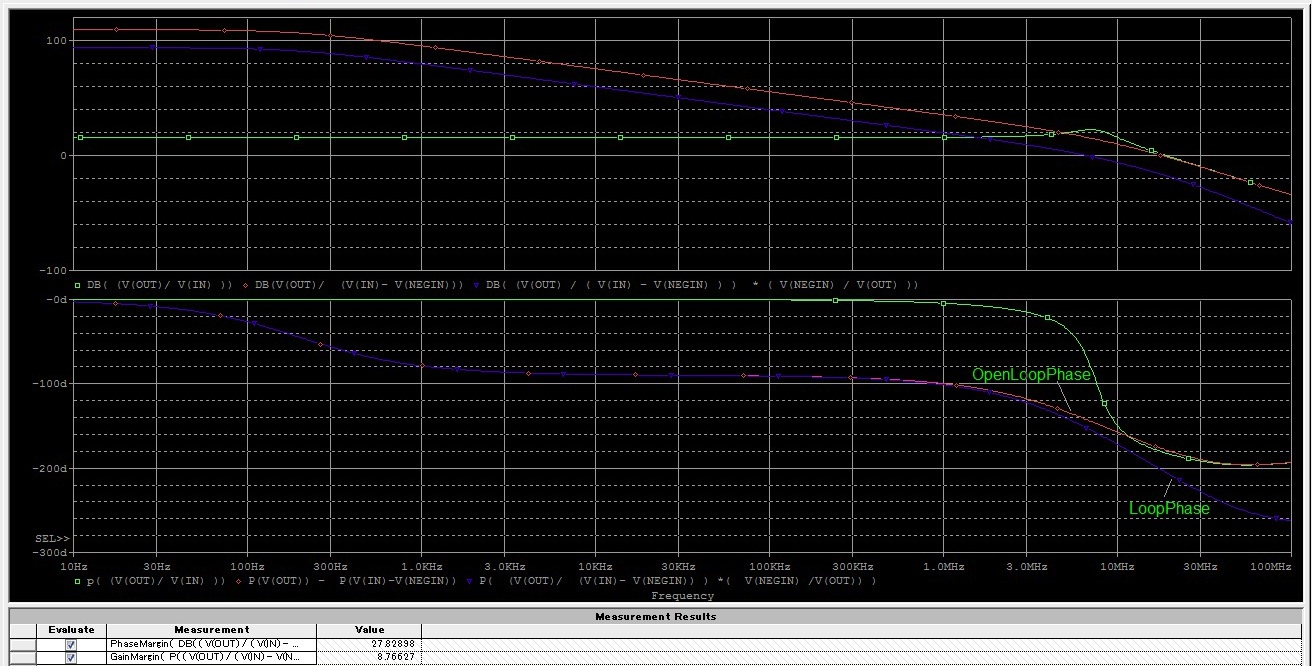This screenshot has height=666, width=1312.
Task: Click the red diamond marker for DB(V(OUT)/(V(IN)-V(NEGIN)))
Action: pyautogui.click(x=248, y=285)
